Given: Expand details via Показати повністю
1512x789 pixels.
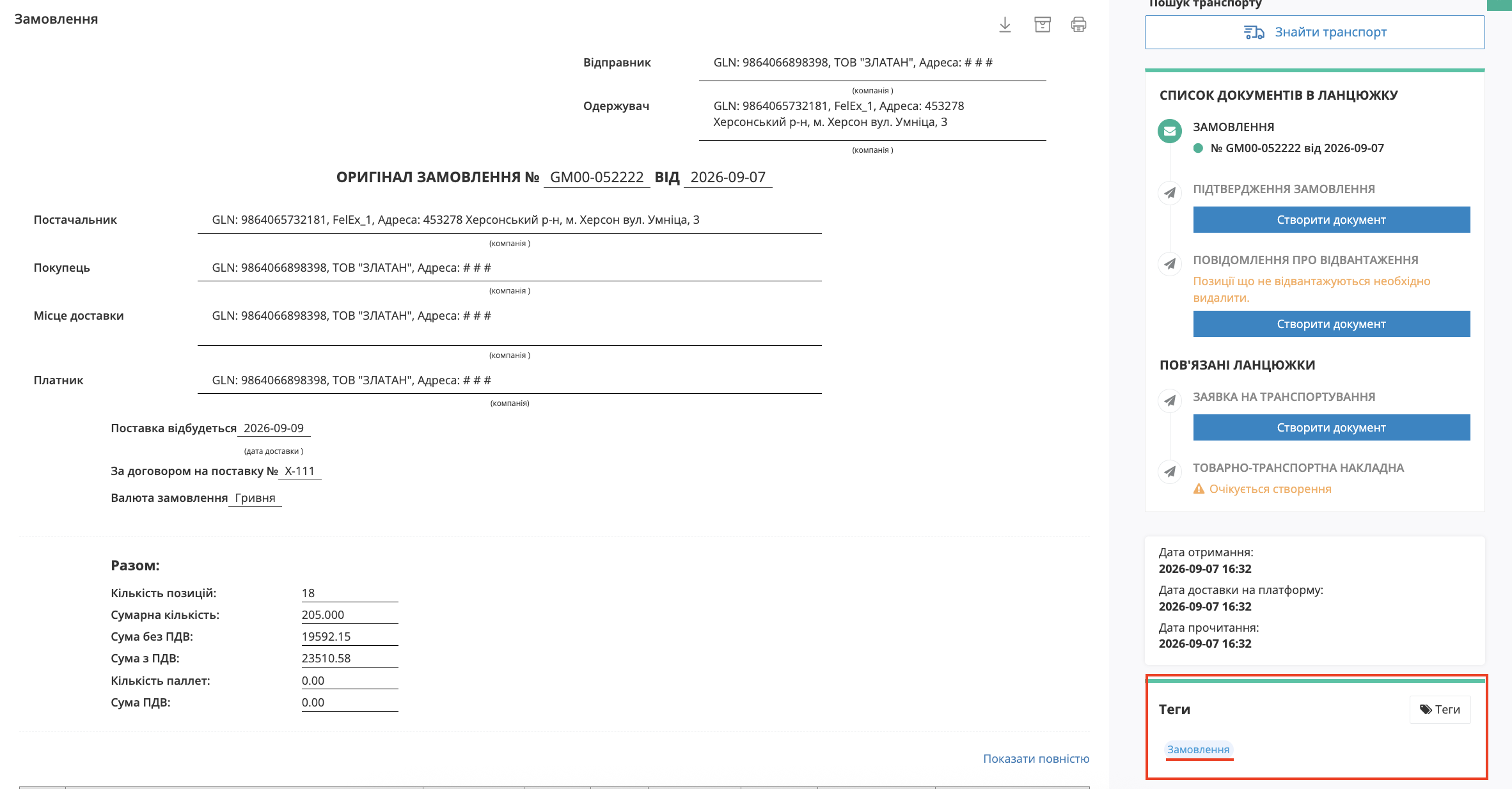Looking at the screenshot, I should tap(1036, 758).
